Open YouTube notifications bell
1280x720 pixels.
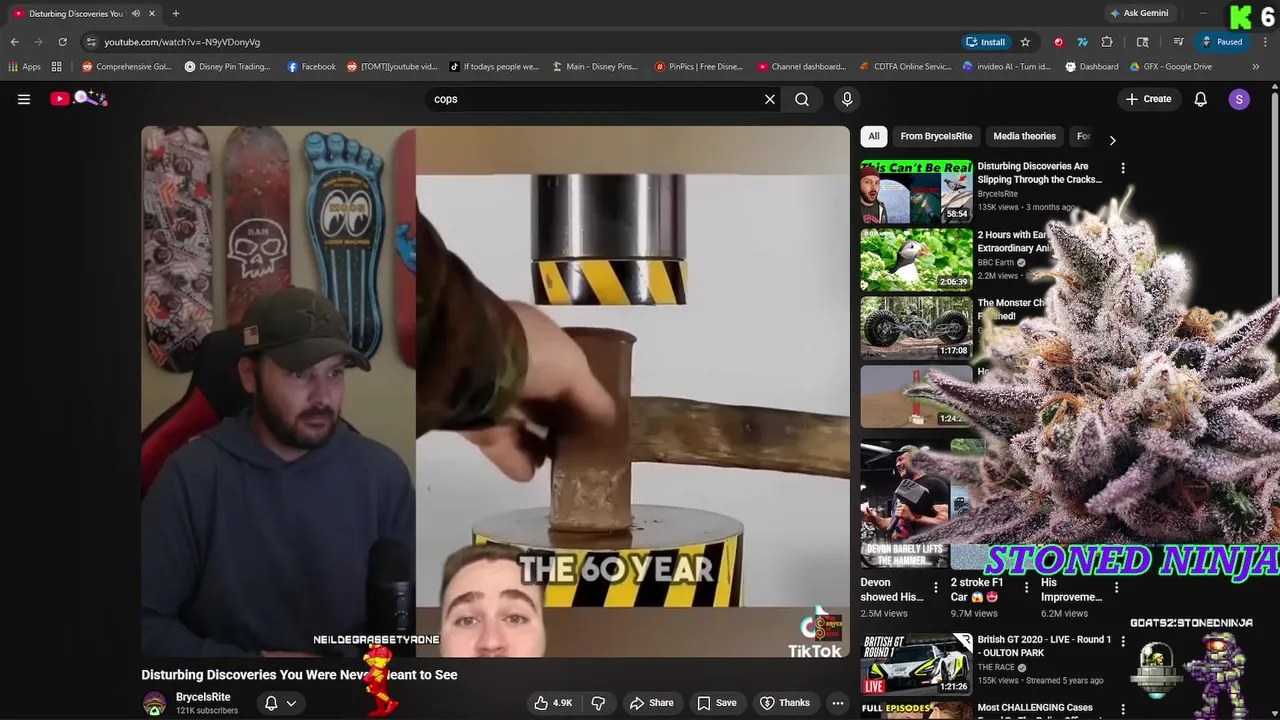click(x=1201, y=99)
